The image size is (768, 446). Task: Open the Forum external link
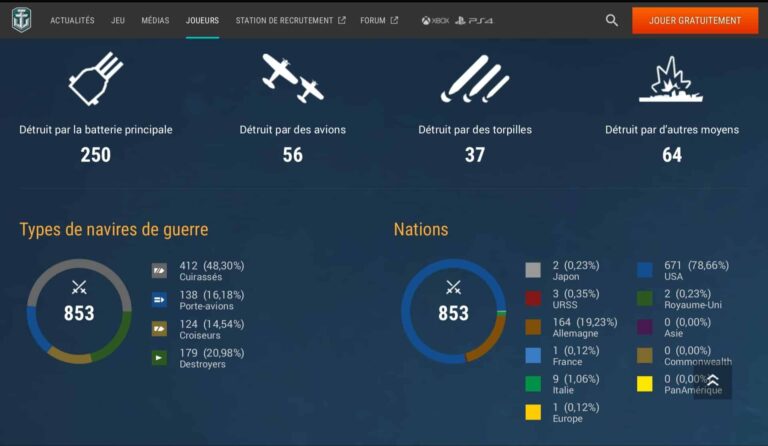pyautogui.click(x=378, y=20)
